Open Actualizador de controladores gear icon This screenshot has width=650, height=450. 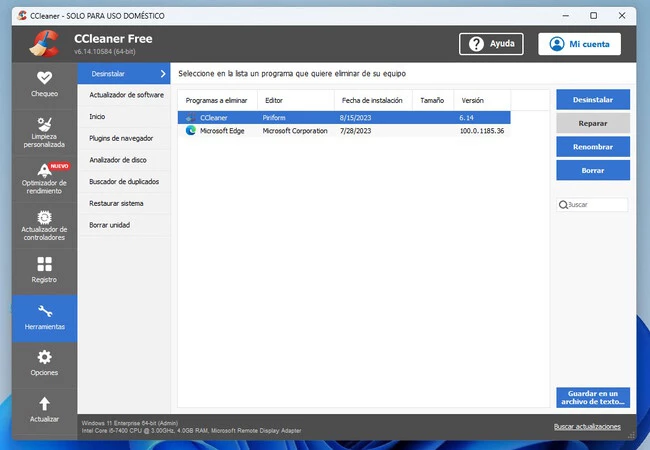[44, 218]
